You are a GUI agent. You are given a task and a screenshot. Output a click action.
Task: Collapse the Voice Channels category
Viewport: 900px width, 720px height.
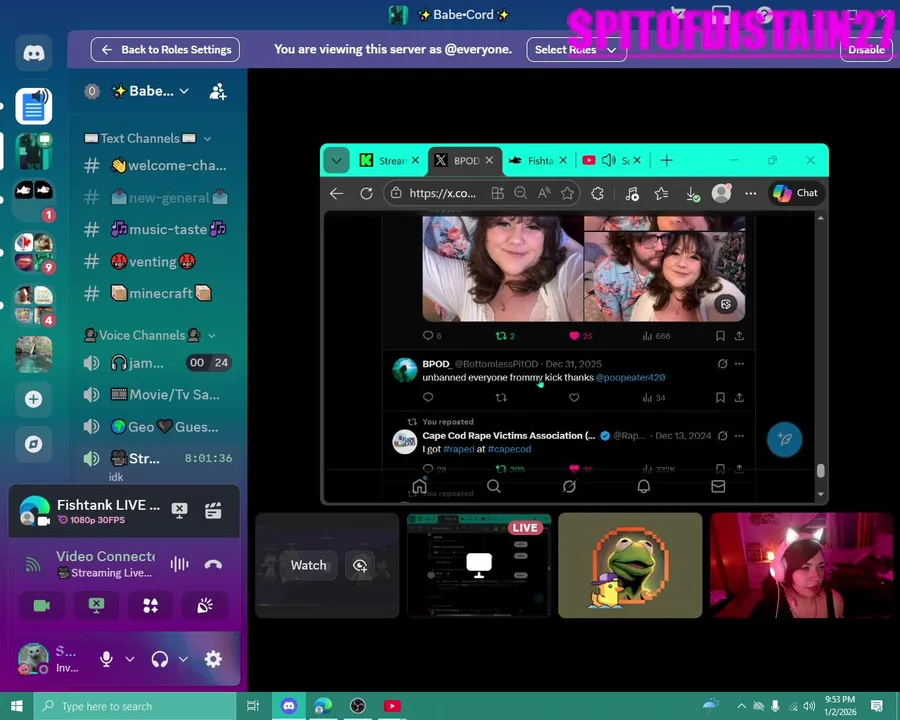(149, 335)
